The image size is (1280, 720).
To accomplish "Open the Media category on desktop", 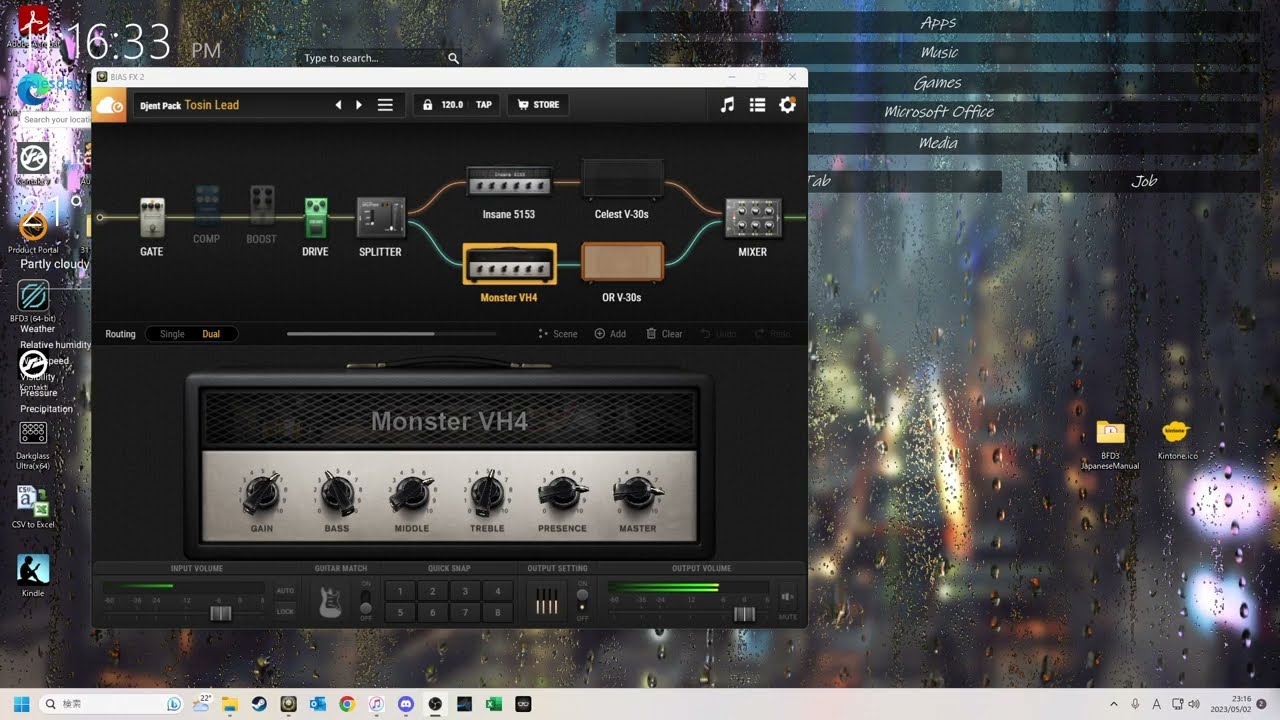I will [x=938, y=143].
